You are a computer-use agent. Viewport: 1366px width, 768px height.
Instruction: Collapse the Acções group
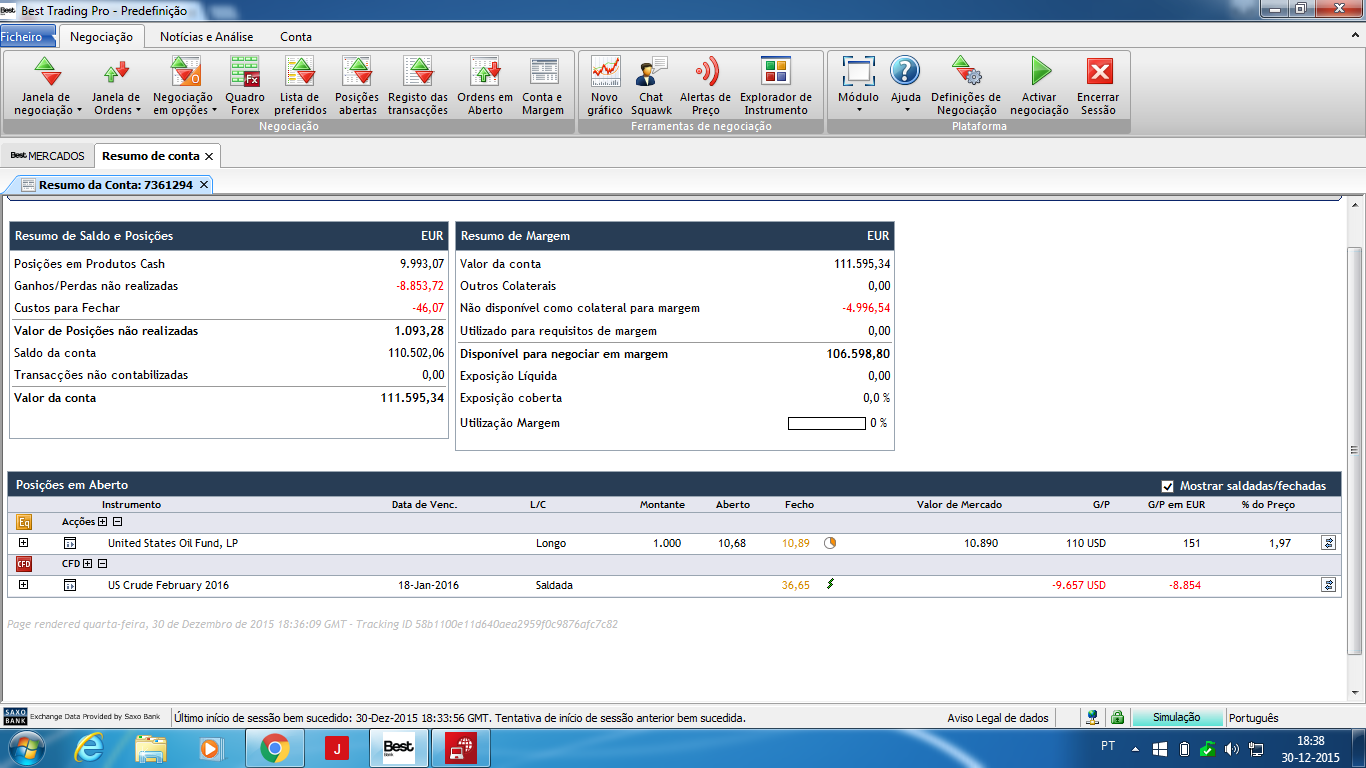117,522
